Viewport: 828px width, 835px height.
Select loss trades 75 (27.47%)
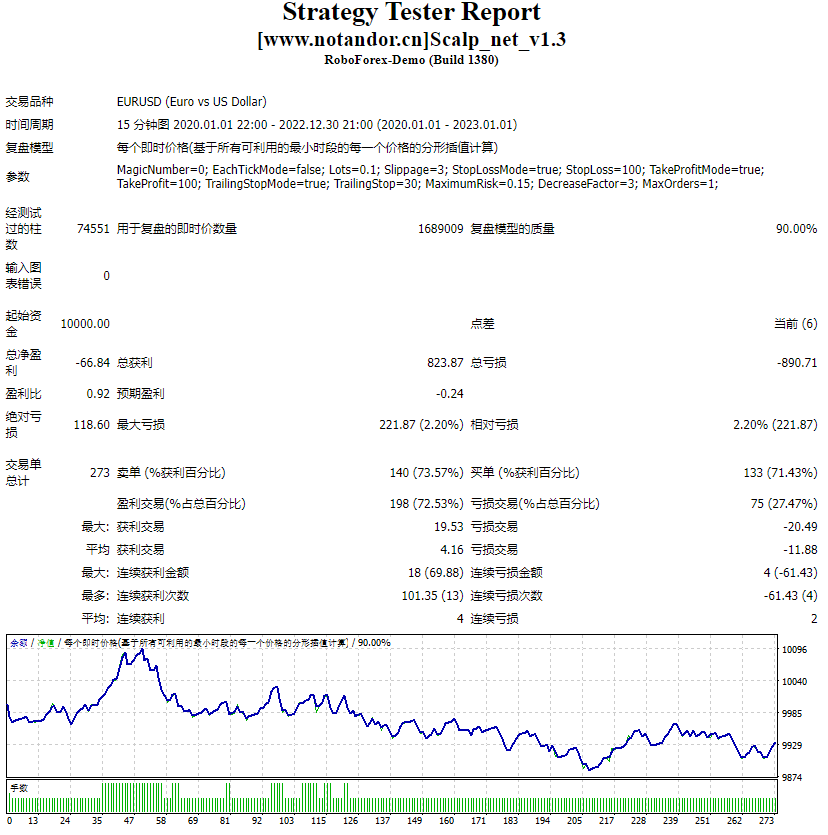[x=784, y=504]
